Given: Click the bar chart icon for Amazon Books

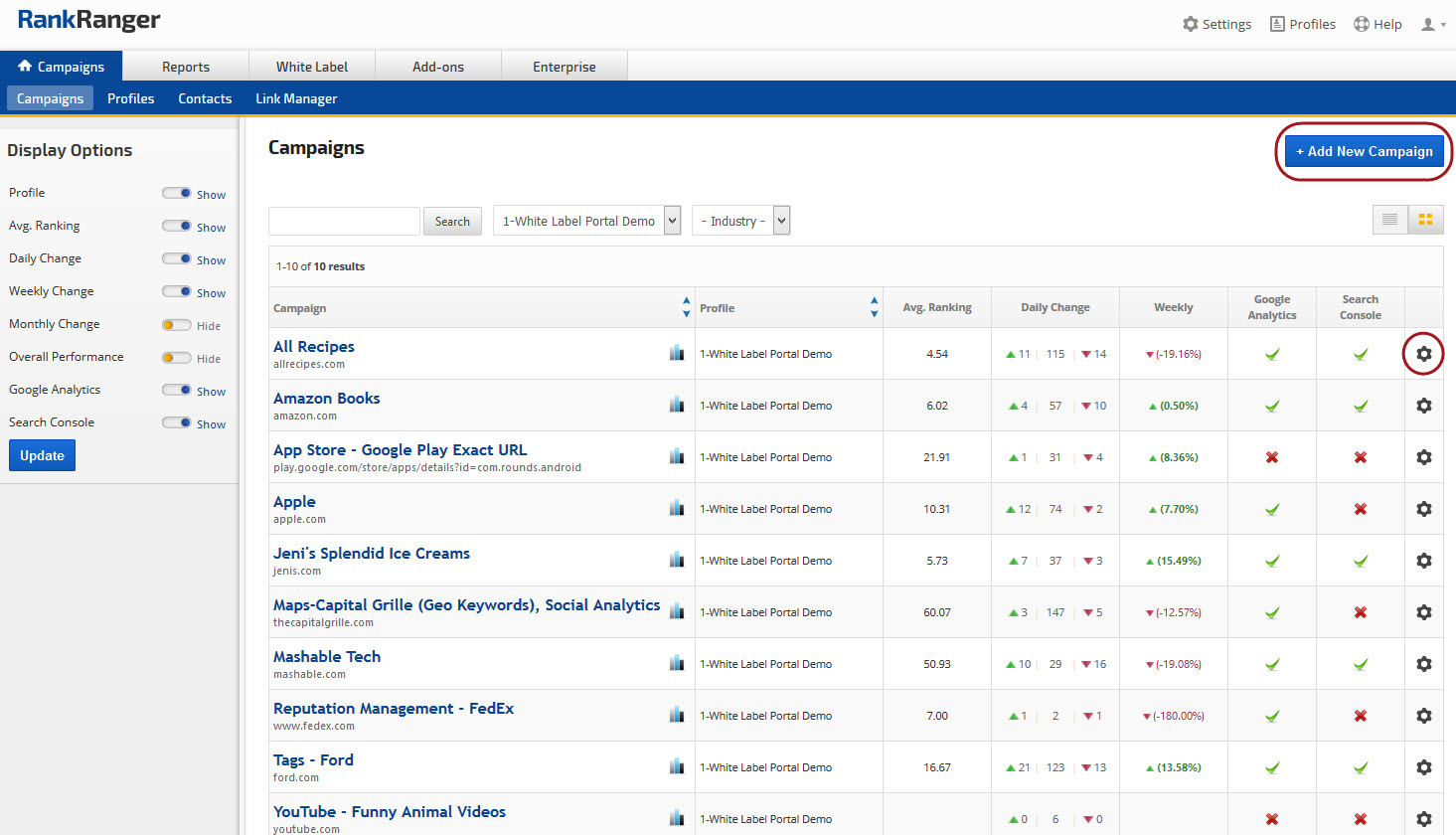Looking at the screenshot, I should 677,405.
